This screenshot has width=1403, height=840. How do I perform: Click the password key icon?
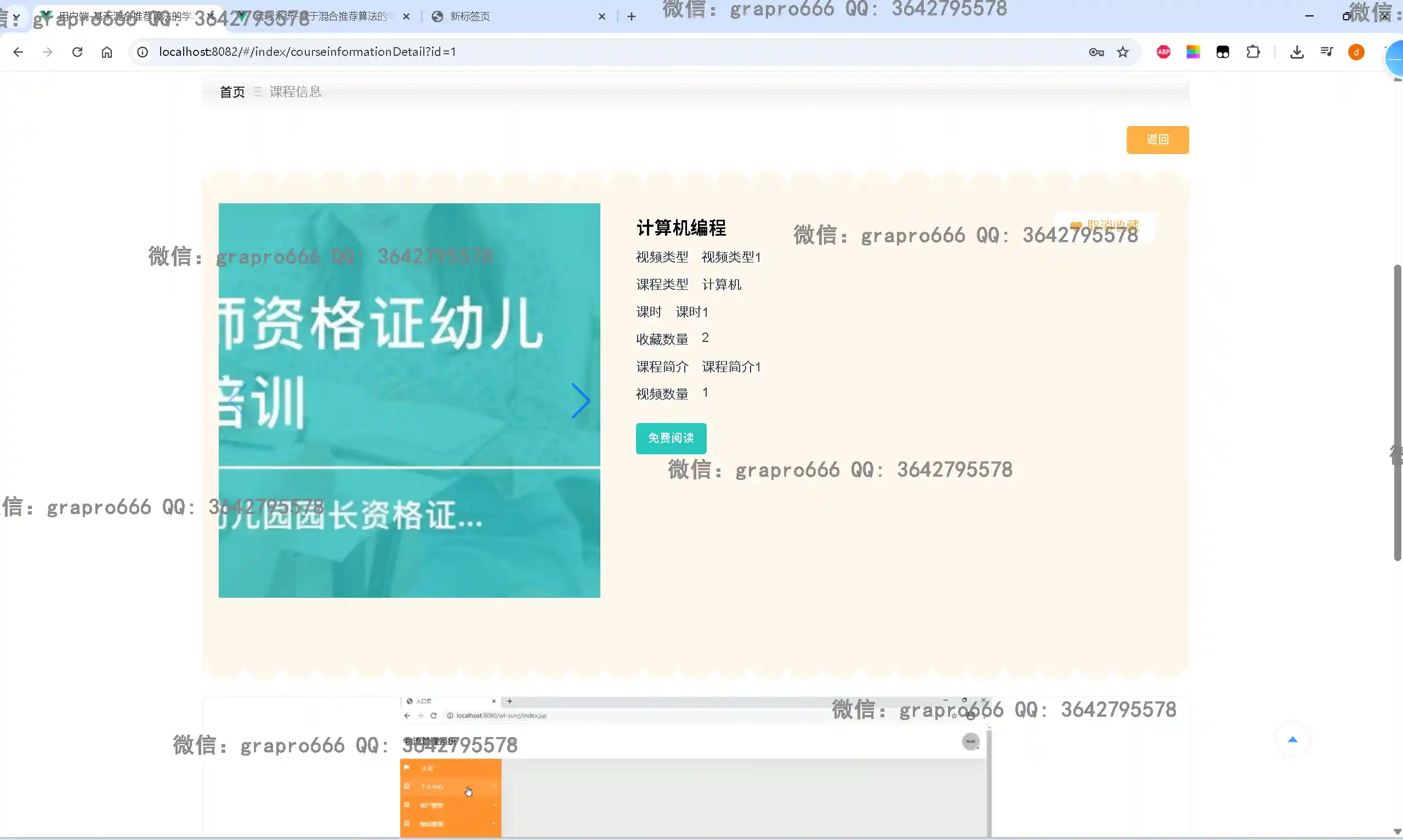coord(1095,52)
